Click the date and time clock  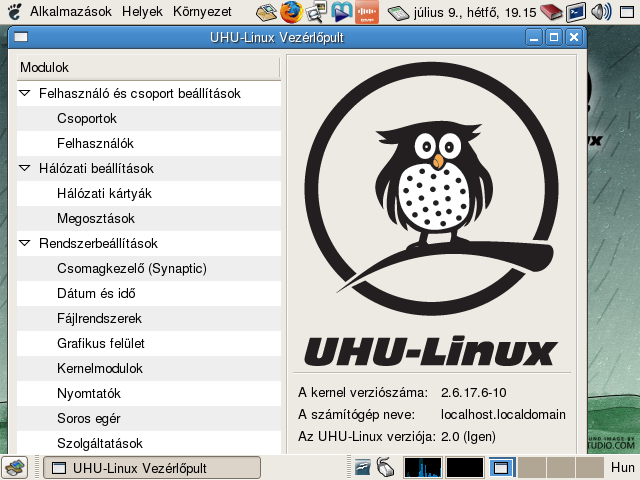(x=475, y=12)
